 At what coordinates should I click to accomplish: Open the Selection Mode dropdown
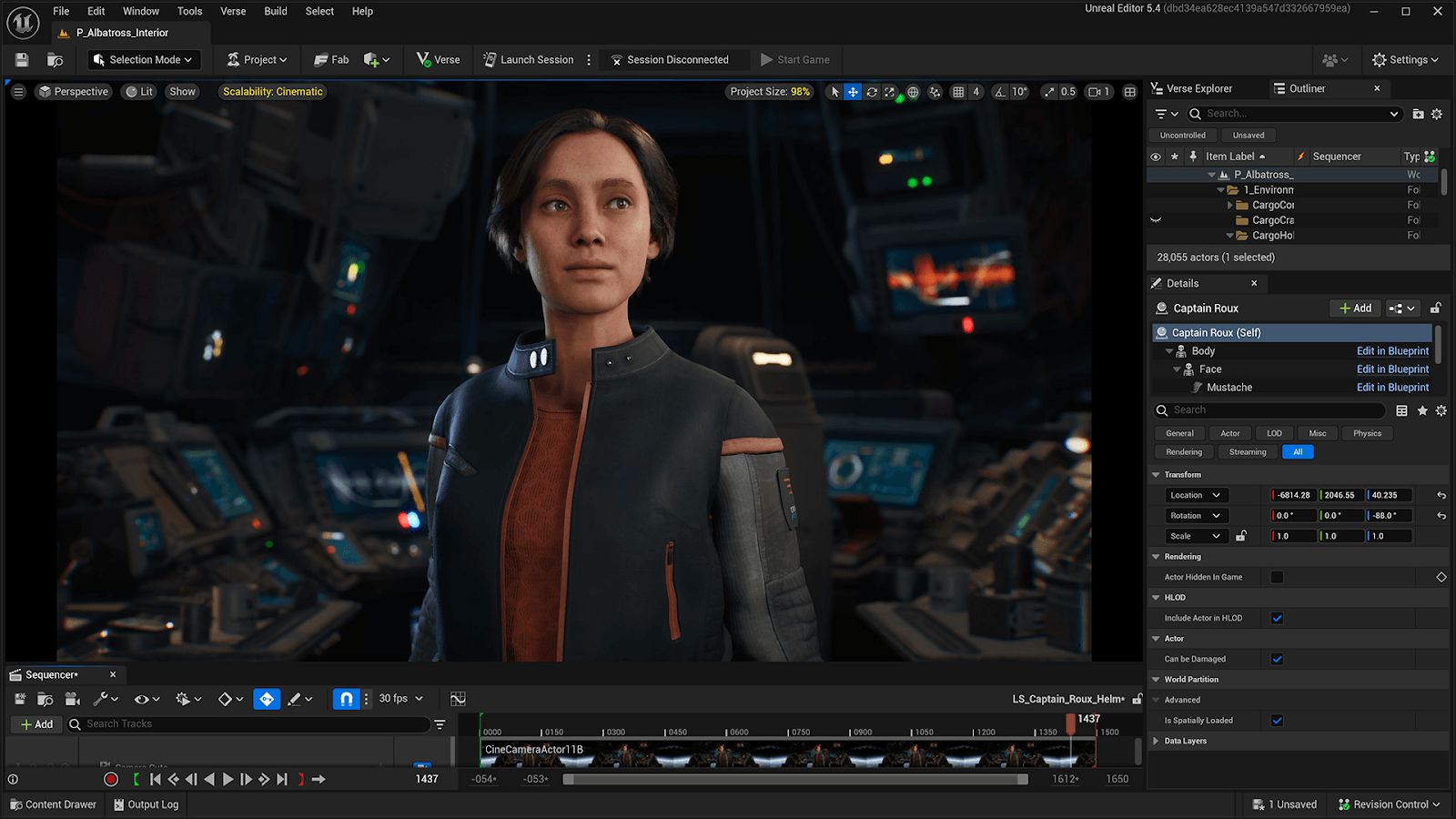pyautogui.click(x=143, y=59)
